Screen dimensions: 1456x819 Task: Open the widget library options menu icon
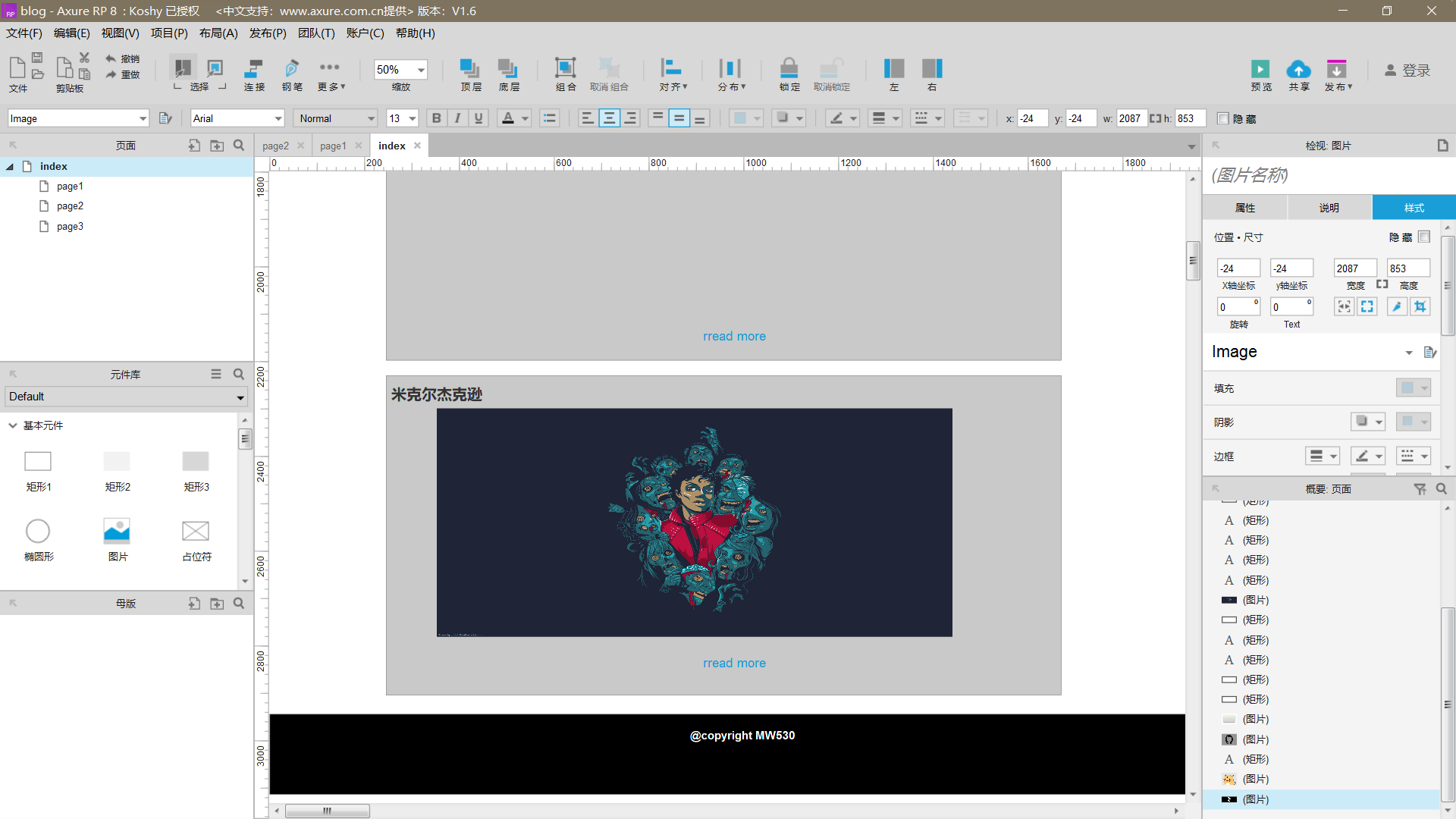[216, 374]
